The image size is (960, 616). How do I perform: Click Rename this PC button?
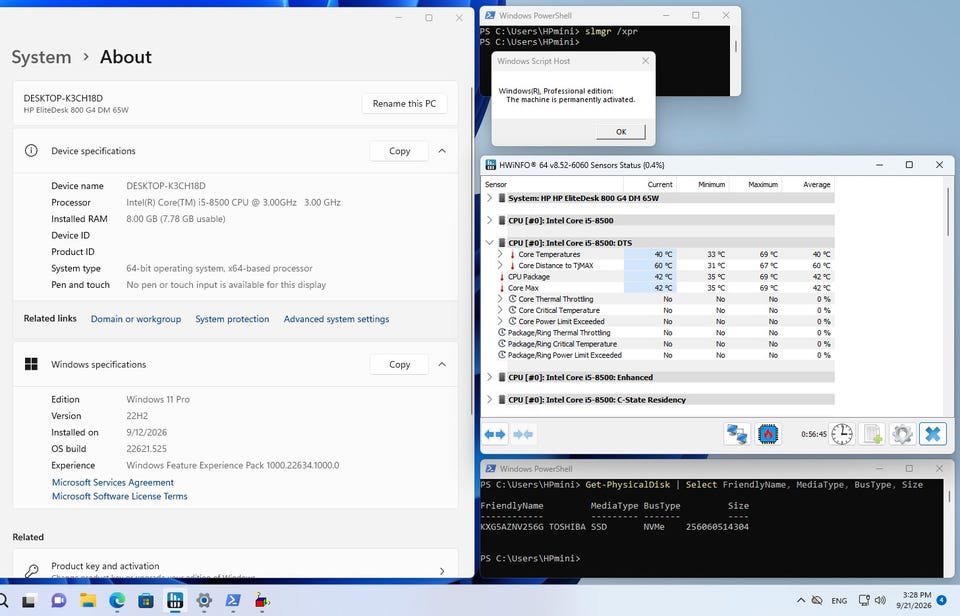[404, 103]
